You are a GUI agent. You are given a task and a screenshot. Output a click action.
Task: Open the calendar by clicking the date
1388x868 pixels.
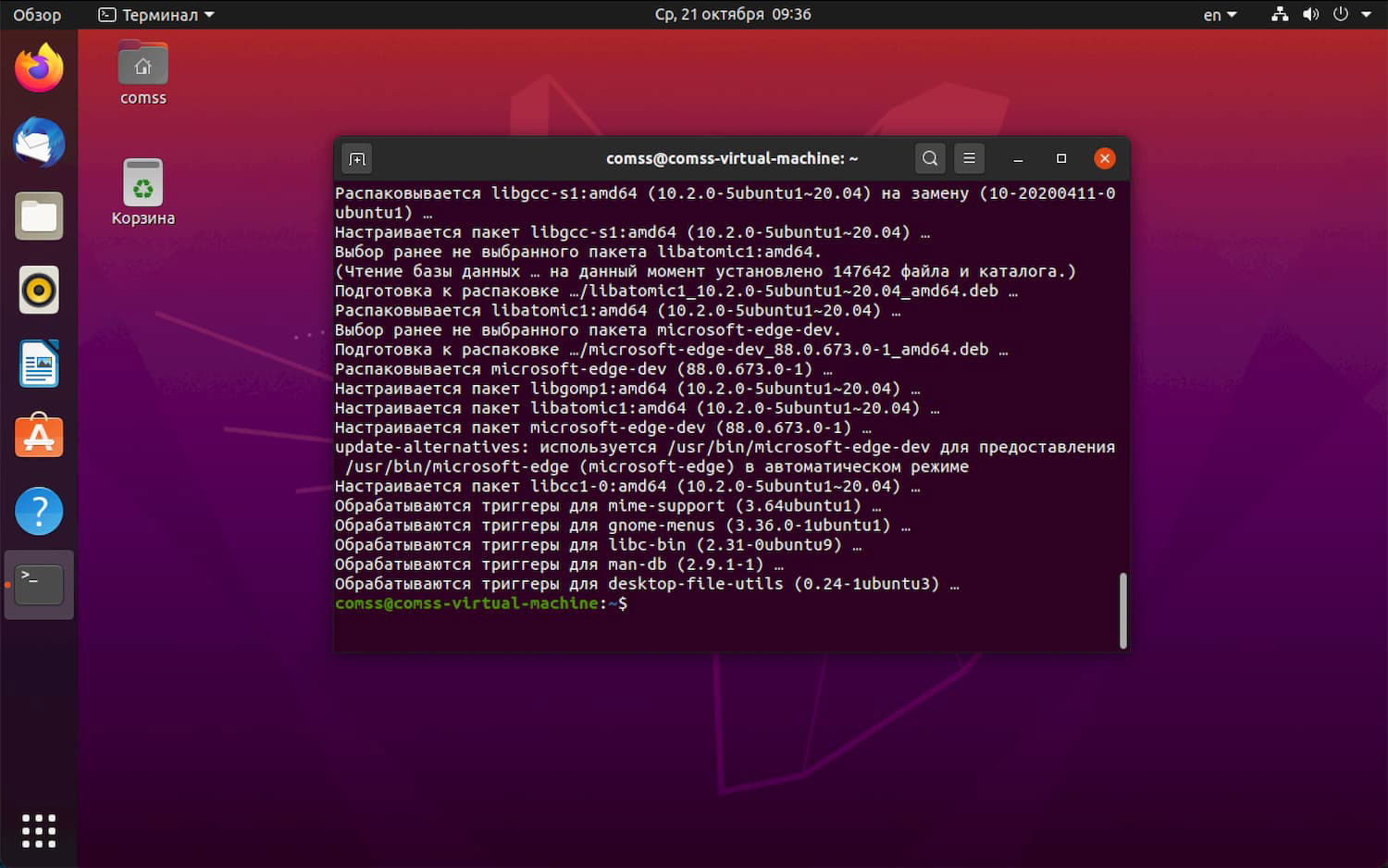[x=732, y=14]
